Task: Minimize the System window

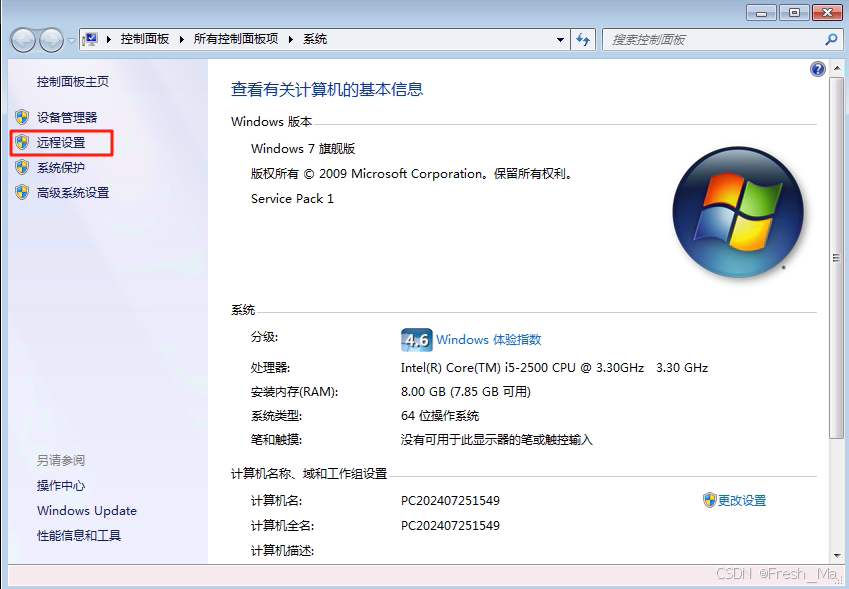Action: pos(761,12)
